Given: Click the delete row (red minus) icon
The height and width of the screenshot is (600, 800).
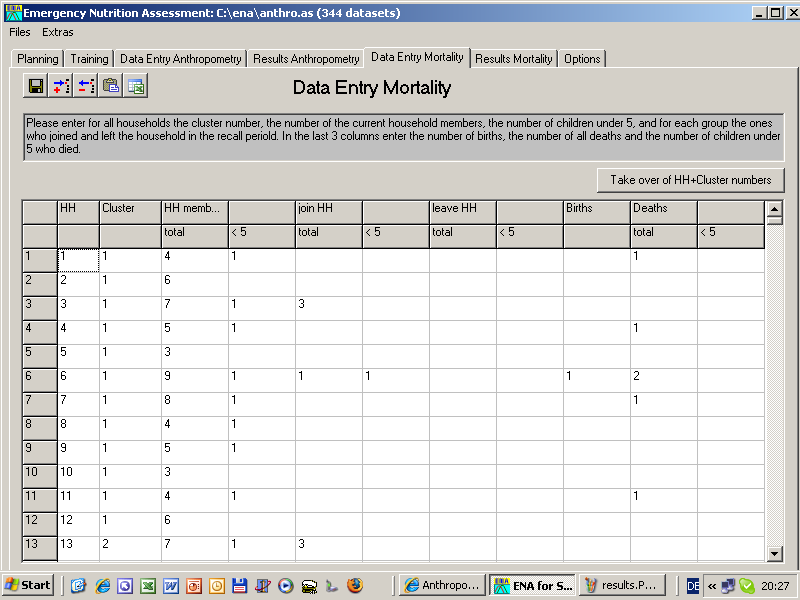Looking at the screenshot, I should click(x=86, y=86).
